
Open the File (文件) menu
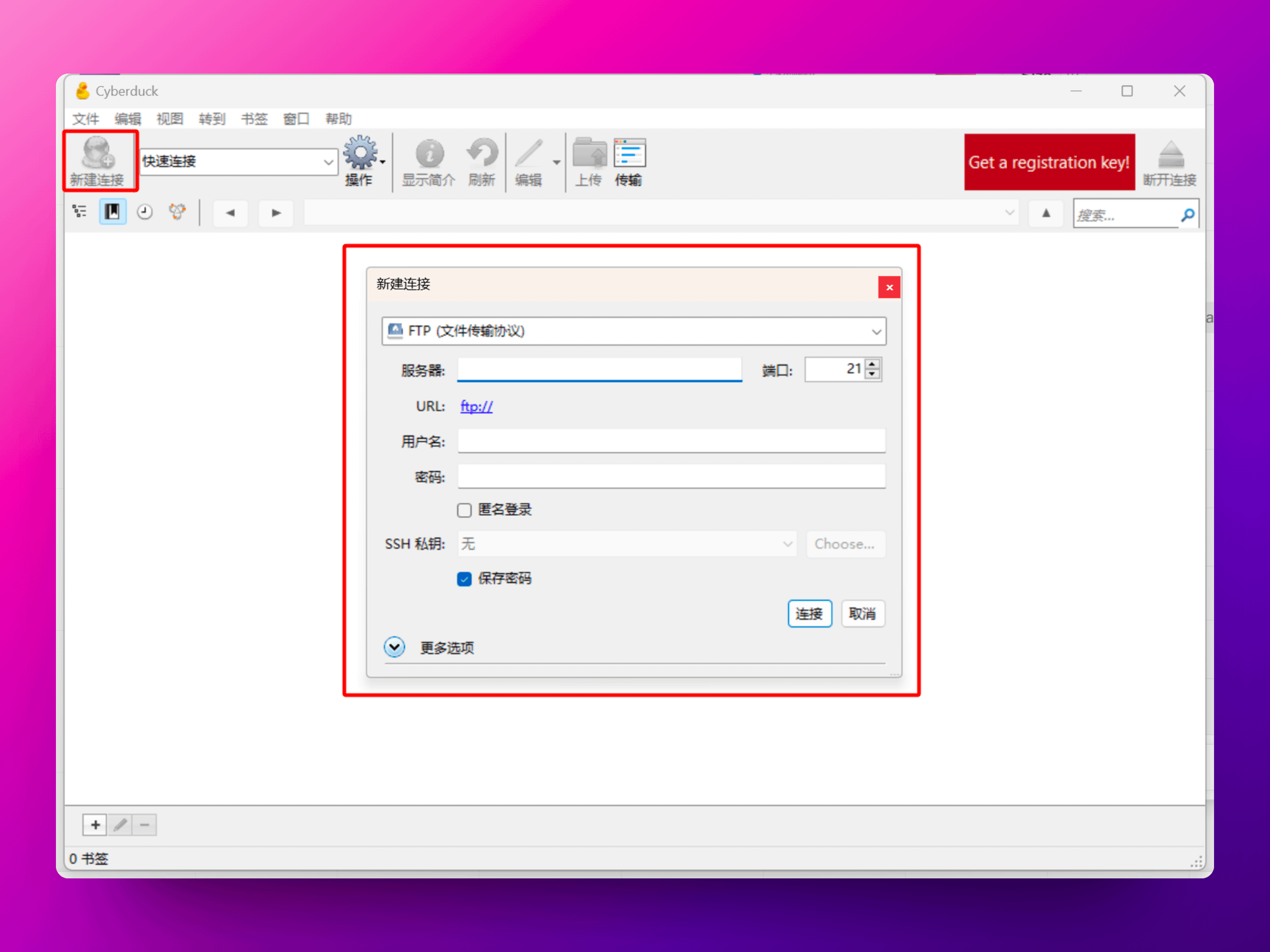click(x=85, y=119)
